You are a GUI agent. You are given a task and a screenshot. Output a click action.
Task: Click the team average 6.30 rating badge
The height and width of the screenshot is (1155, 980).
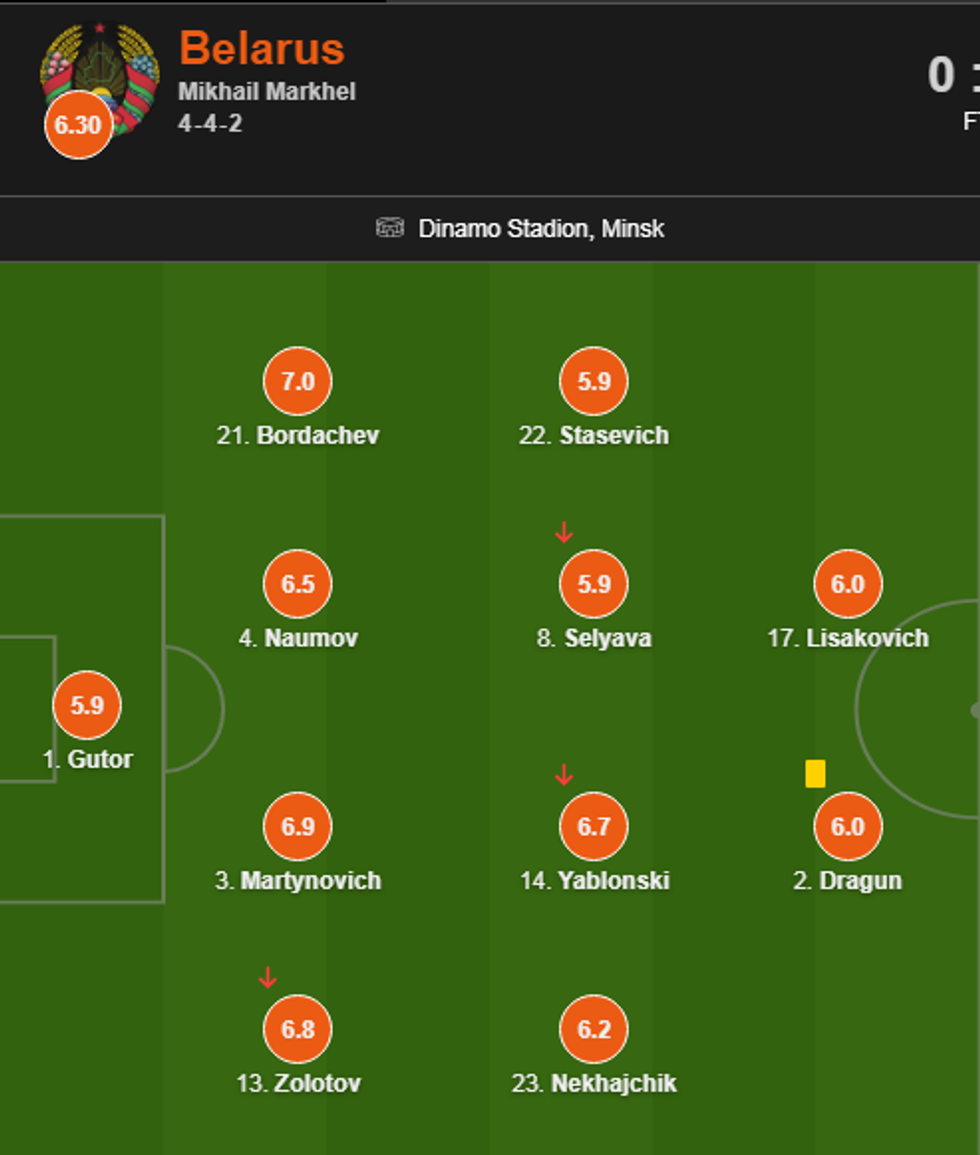pyautogui.click(x=78, y=126)
